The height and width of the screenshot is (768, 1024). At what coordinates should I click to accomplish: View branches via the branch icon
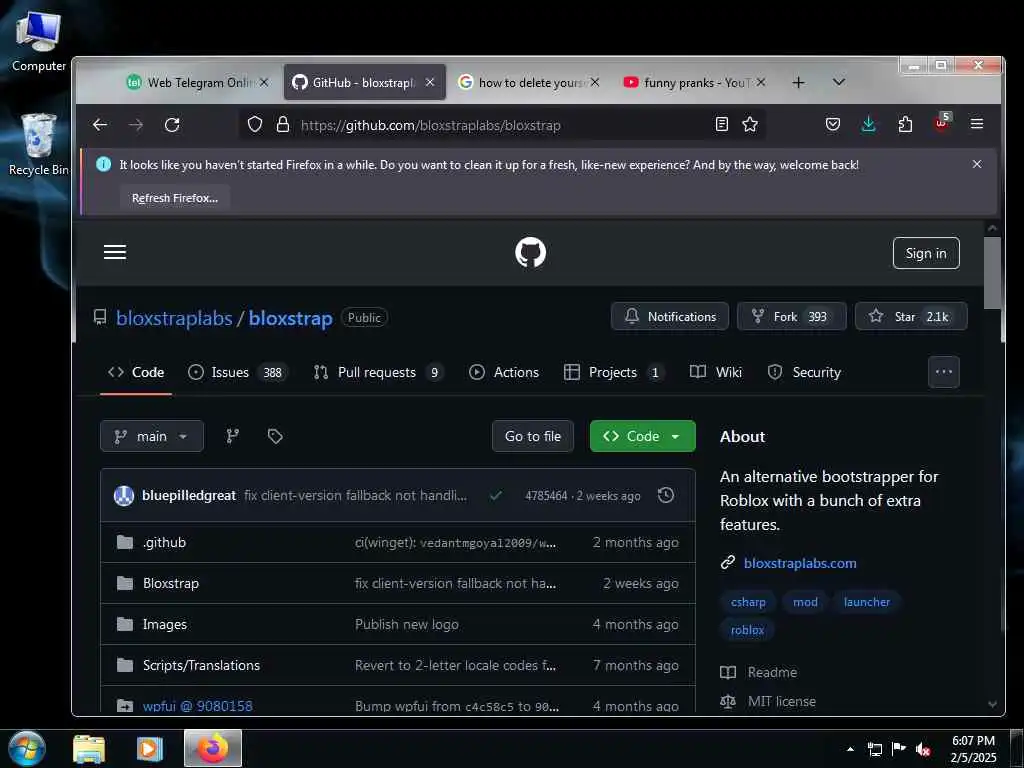pos(232,436)
